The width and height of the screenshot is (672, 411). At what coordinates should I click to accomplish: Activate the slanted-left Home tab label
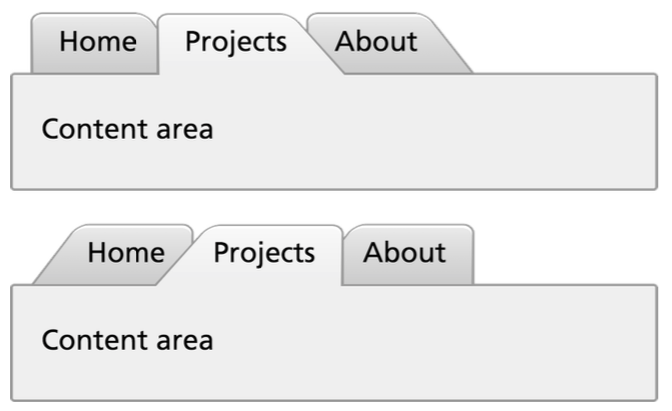coord(125,253)
